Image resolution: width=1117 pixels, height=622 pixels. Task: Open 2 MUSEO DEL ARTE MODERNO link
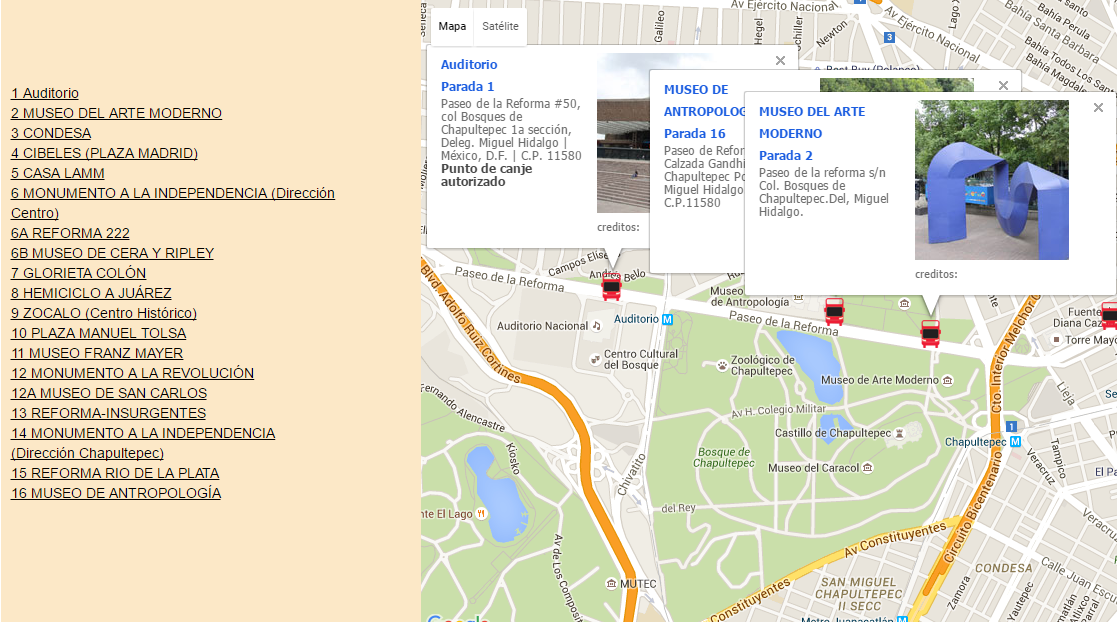point(116,113)
